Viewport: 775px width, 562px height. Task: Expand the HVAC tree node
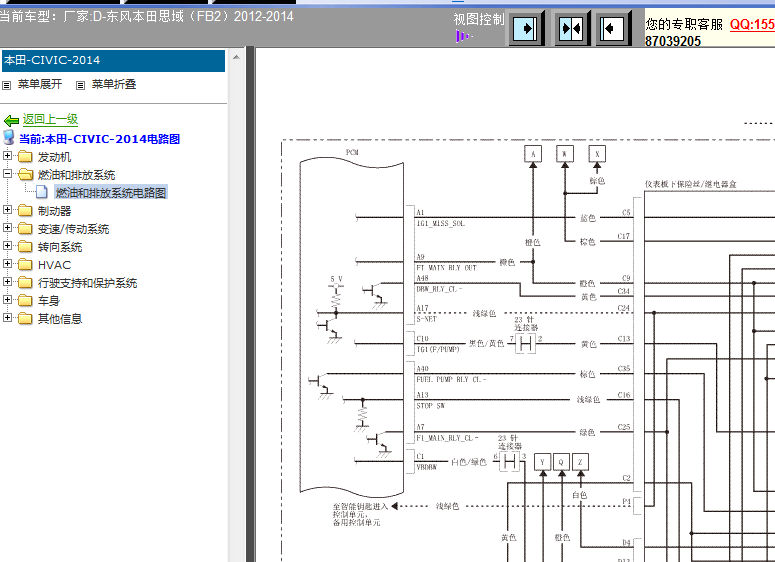pyautogui.click(x=7, y=263)
